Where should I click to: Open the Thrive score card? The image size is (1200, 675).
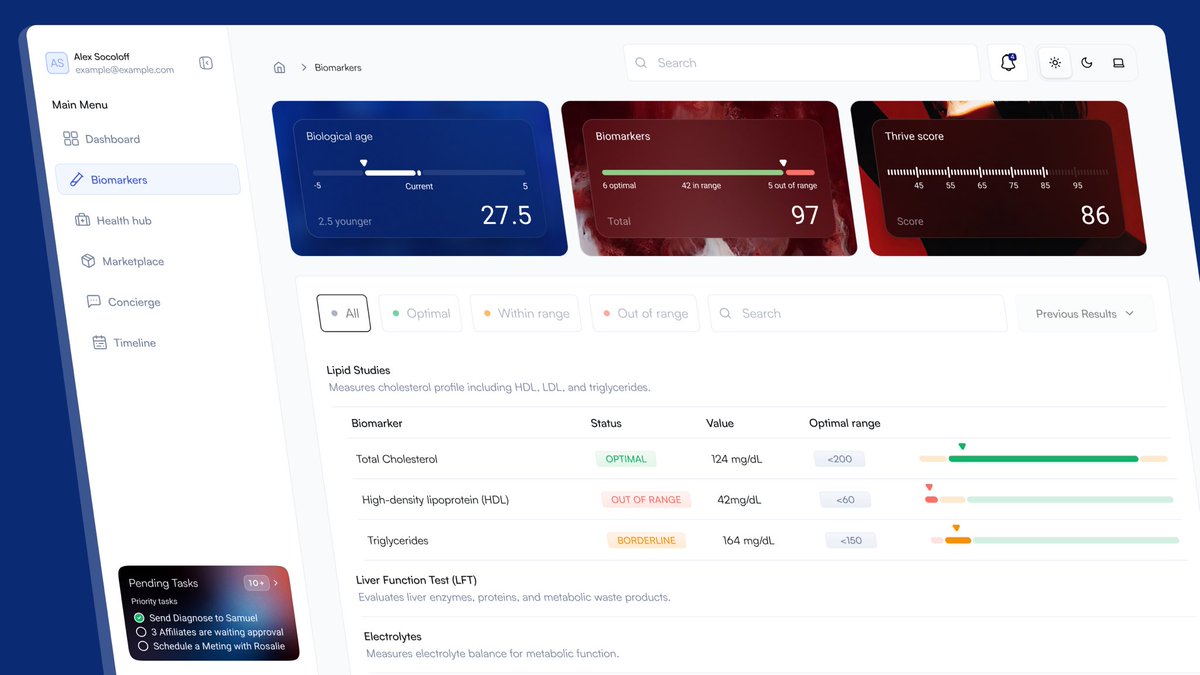pos(999,179)
